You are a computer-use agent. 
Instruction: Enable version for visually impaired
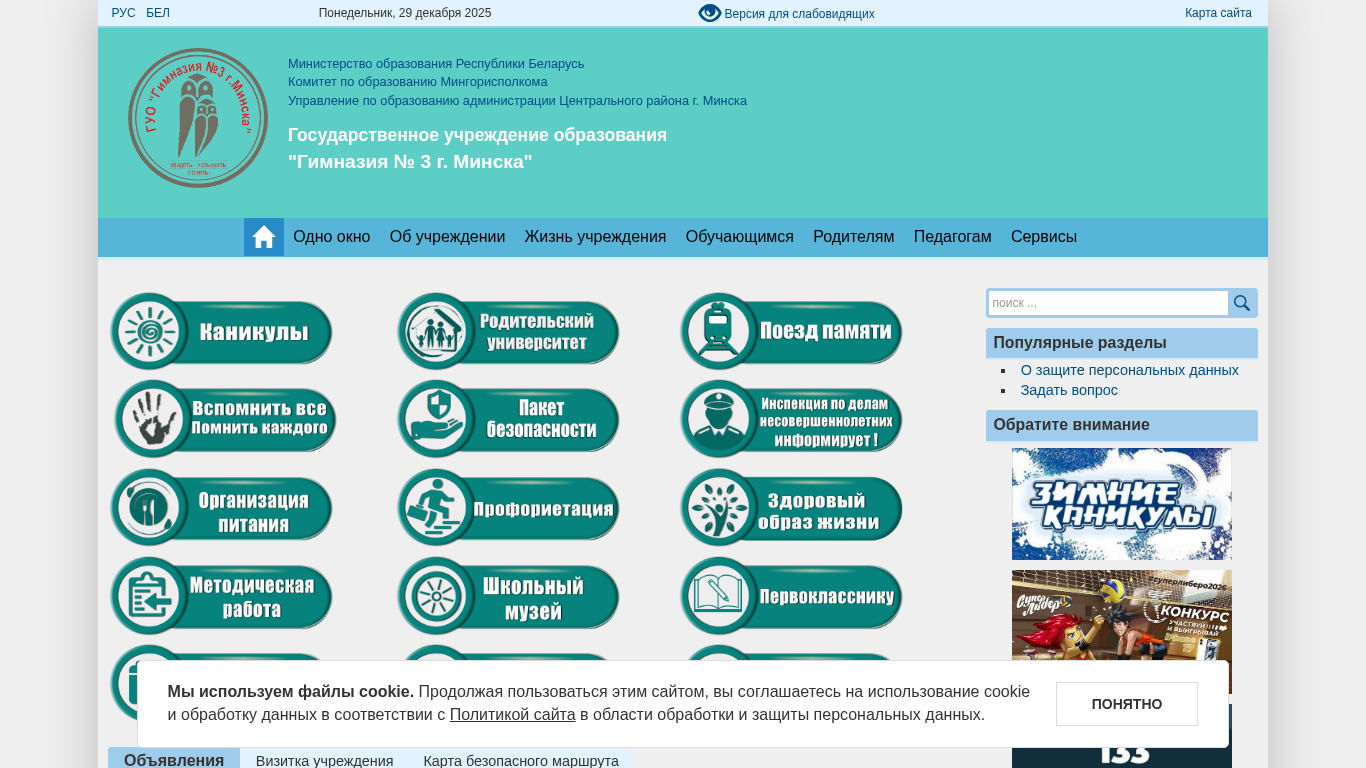pyautogui.click(x=786, y=13)
